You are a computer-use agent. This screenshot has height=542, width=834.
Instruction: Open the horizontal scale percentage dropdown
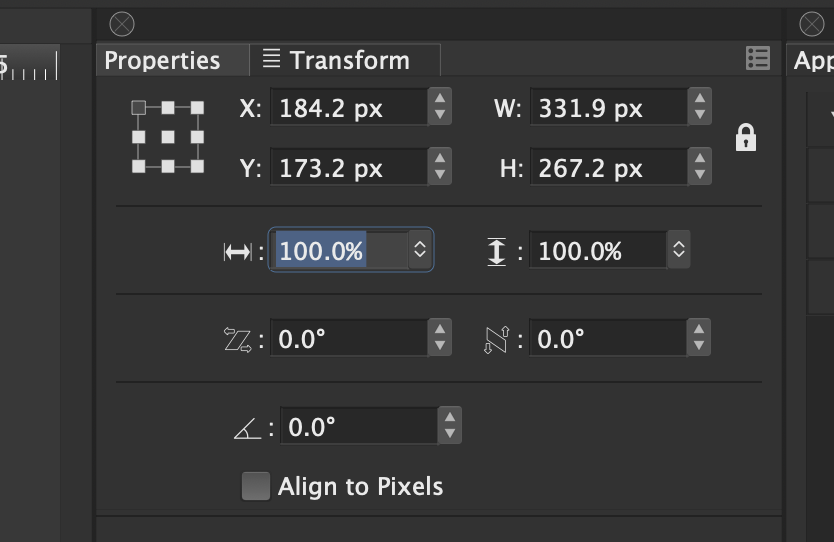(420, 250)
